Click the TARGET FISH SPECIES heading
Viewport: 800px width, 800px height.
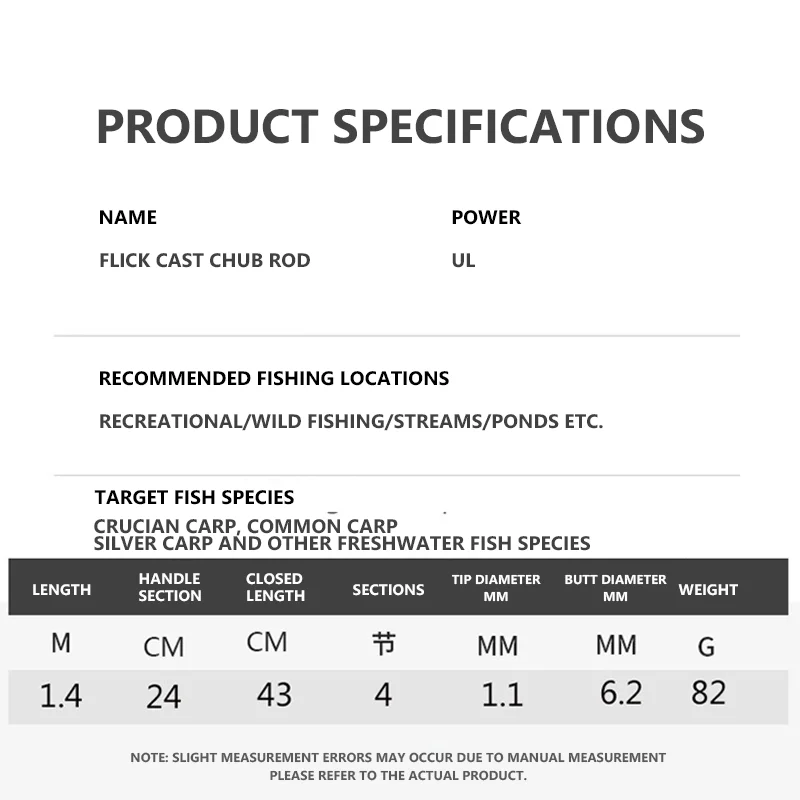[195, 497]
